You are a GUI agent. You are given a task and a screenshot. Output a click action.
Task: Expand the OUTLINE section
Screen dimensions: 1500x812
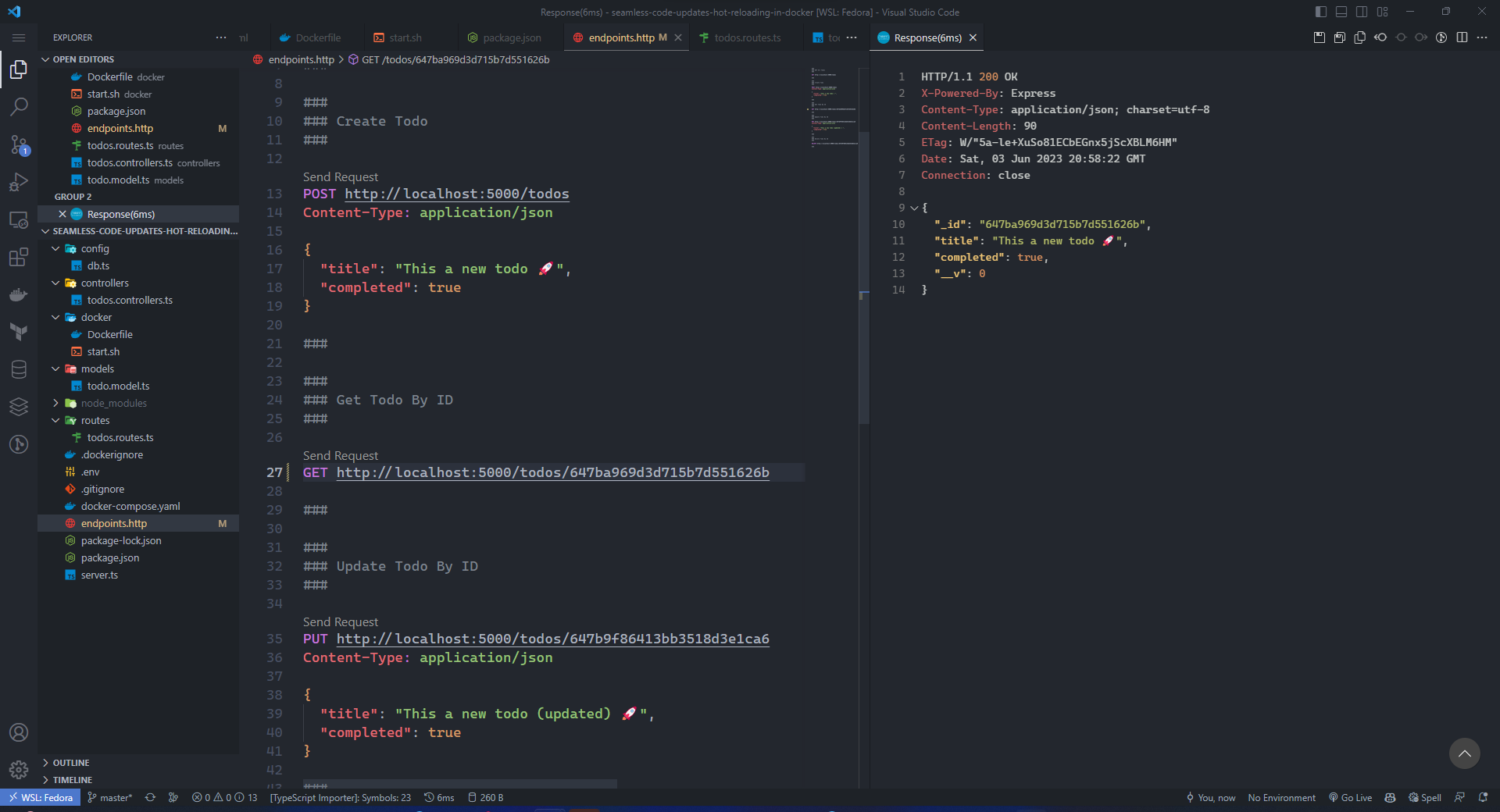70,763
